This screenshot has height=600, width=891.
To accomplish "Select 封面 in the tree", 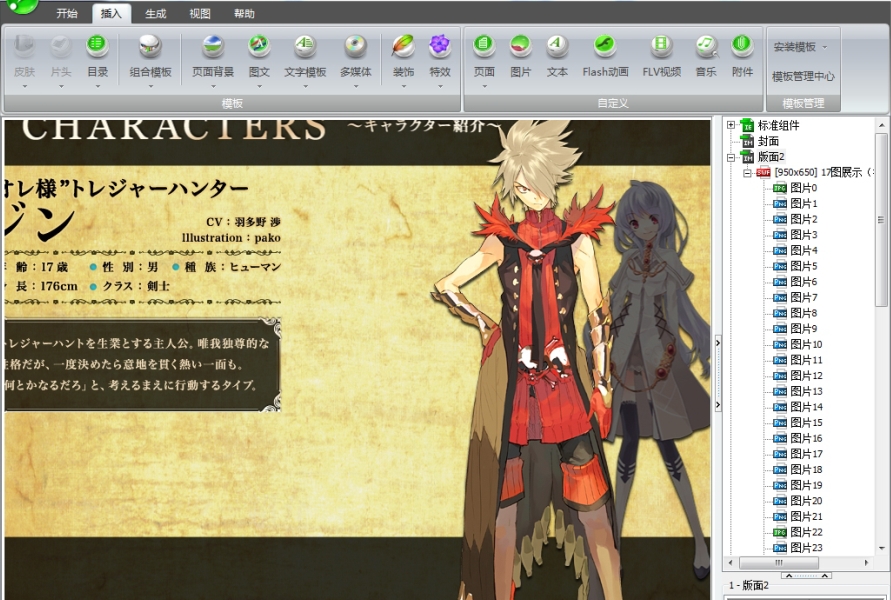I will (x=768, y=141).
